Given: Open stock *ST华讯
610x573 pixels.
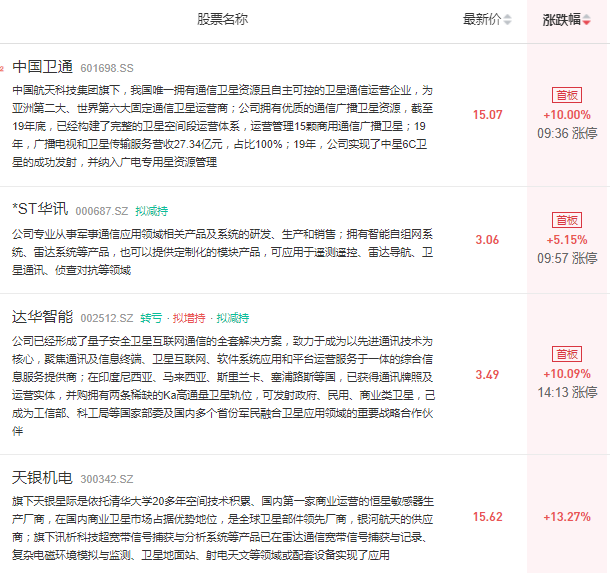Looking at the screenshot, I should point(40,209).
